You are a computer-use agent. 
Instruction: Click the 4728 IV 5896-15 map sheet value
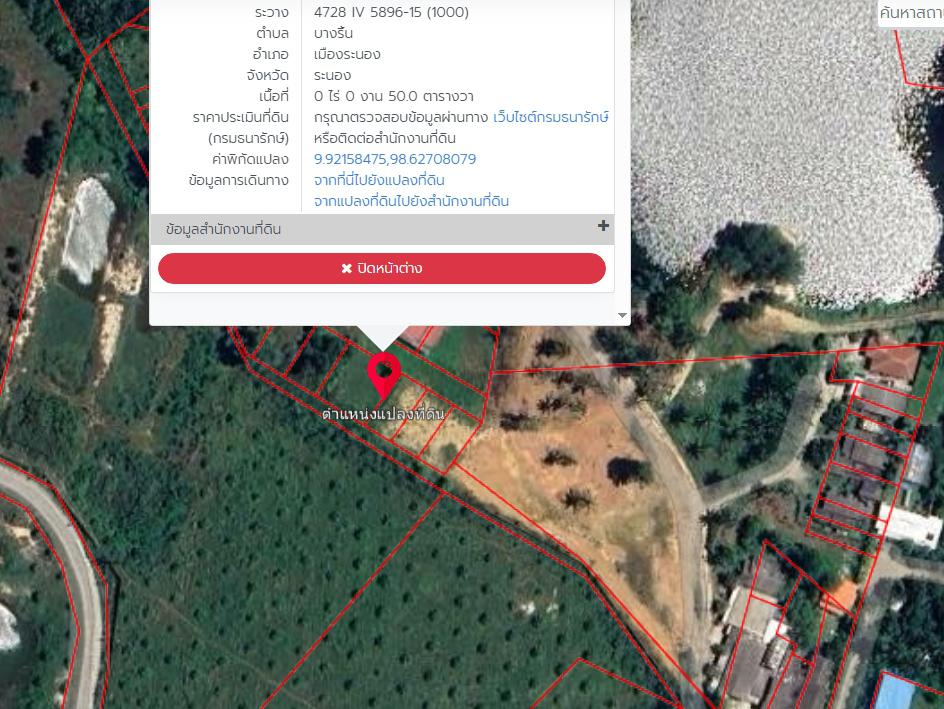(391, 12)
